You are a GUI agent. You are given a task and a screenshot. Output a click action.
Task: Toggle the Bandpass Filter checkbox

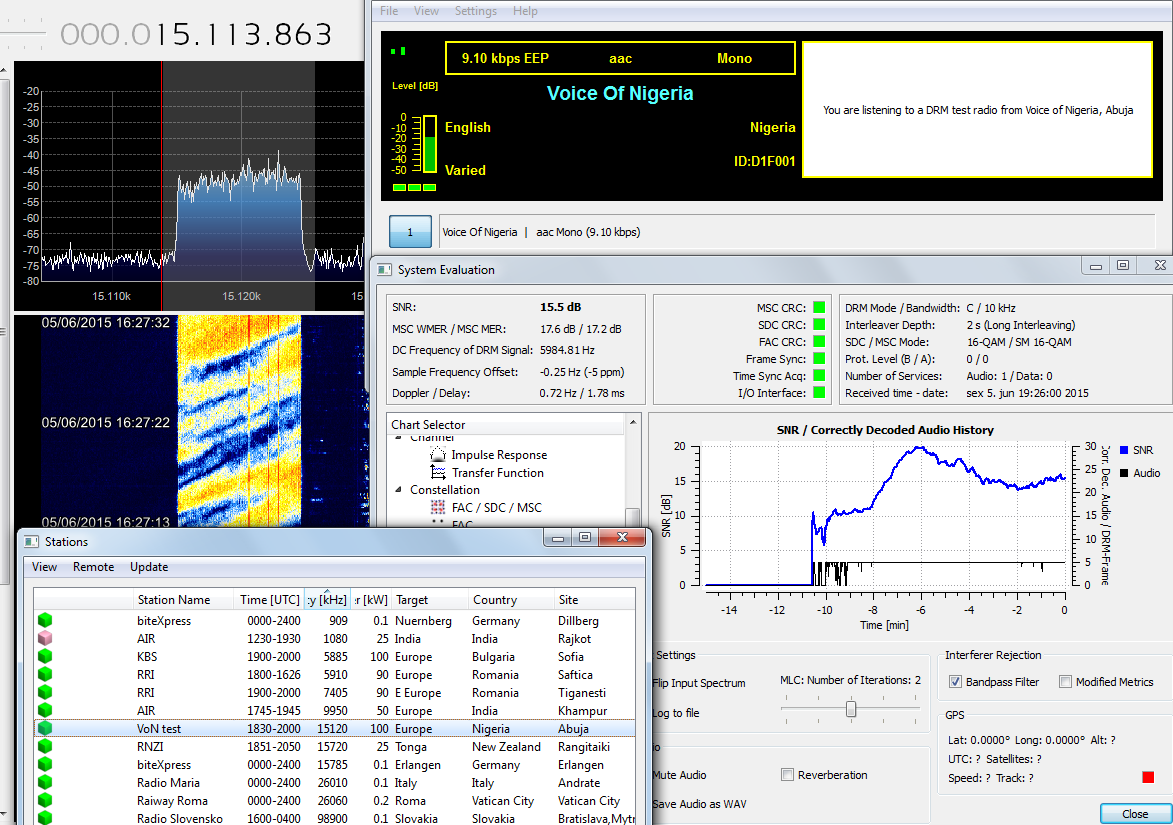(955, 681)
